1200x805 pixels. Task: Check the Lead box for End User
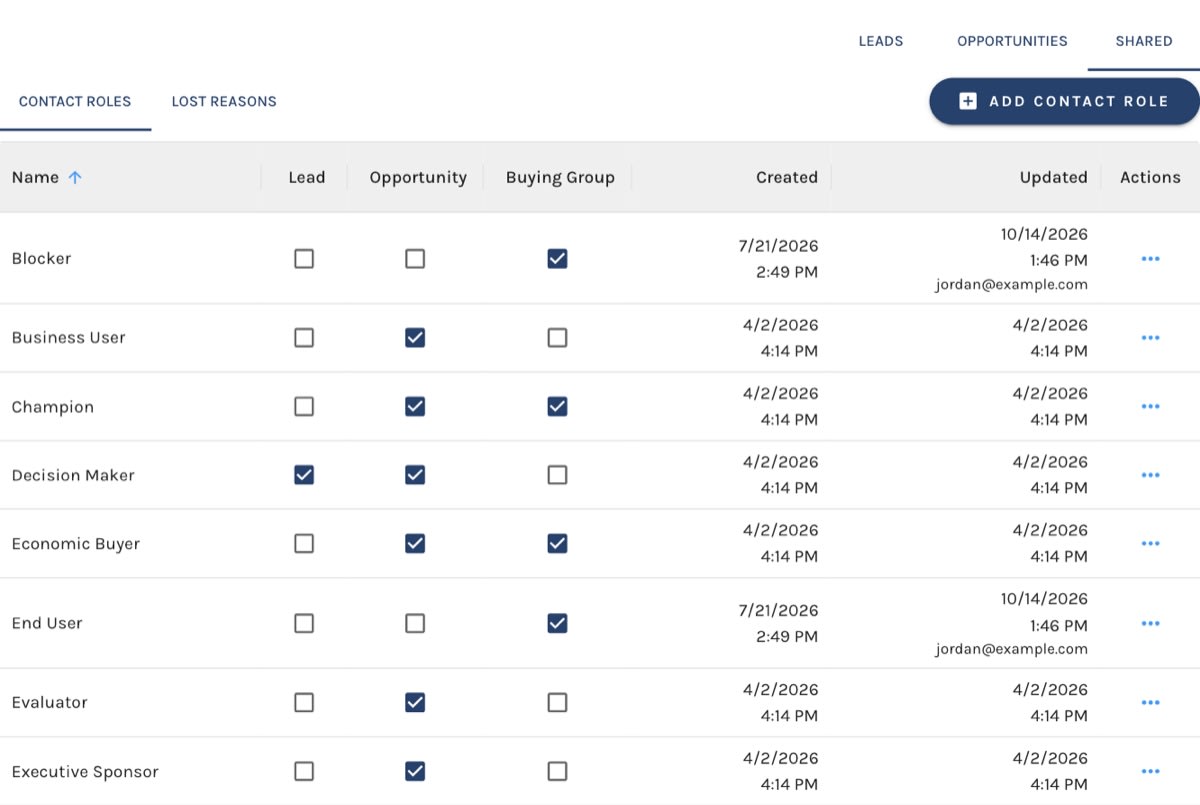[x=304, y=623]
